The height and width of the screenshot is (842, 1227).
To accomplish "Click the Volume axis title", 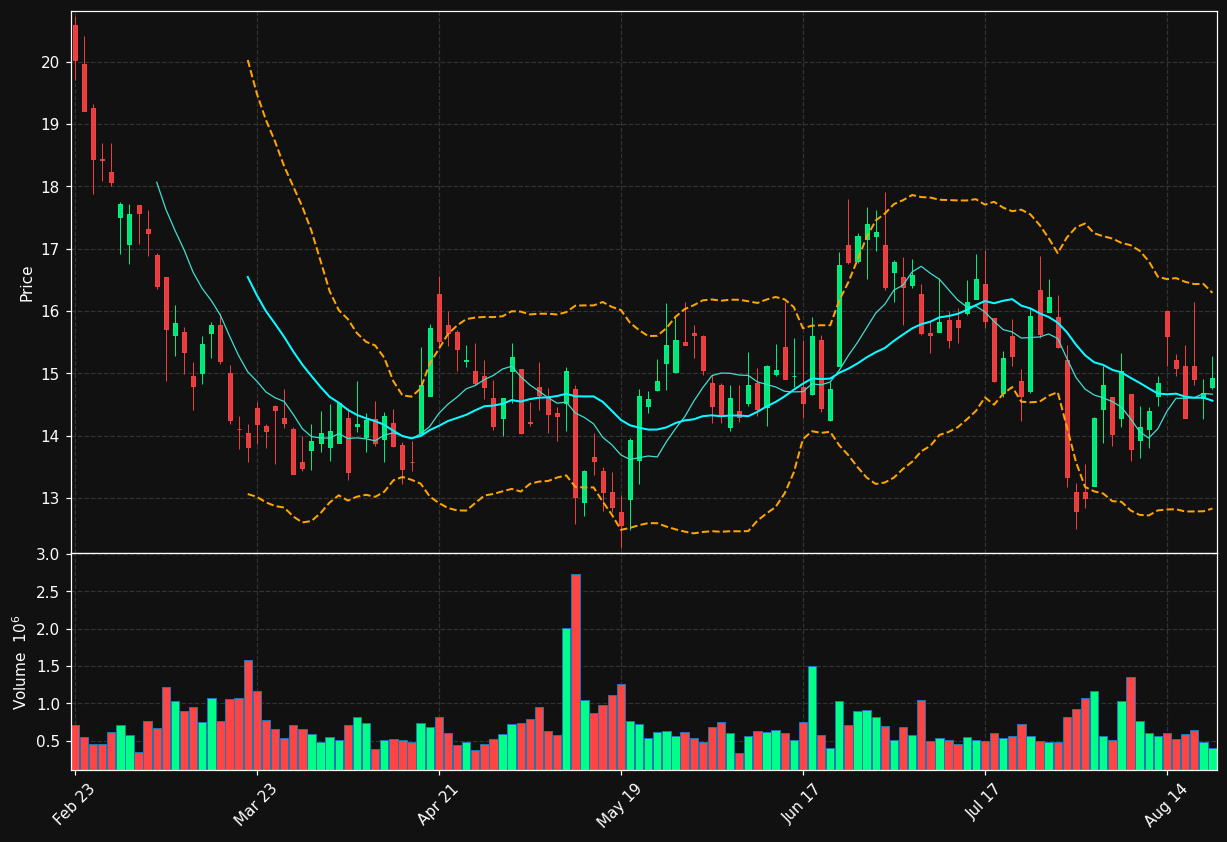I will tap(20, 662).
